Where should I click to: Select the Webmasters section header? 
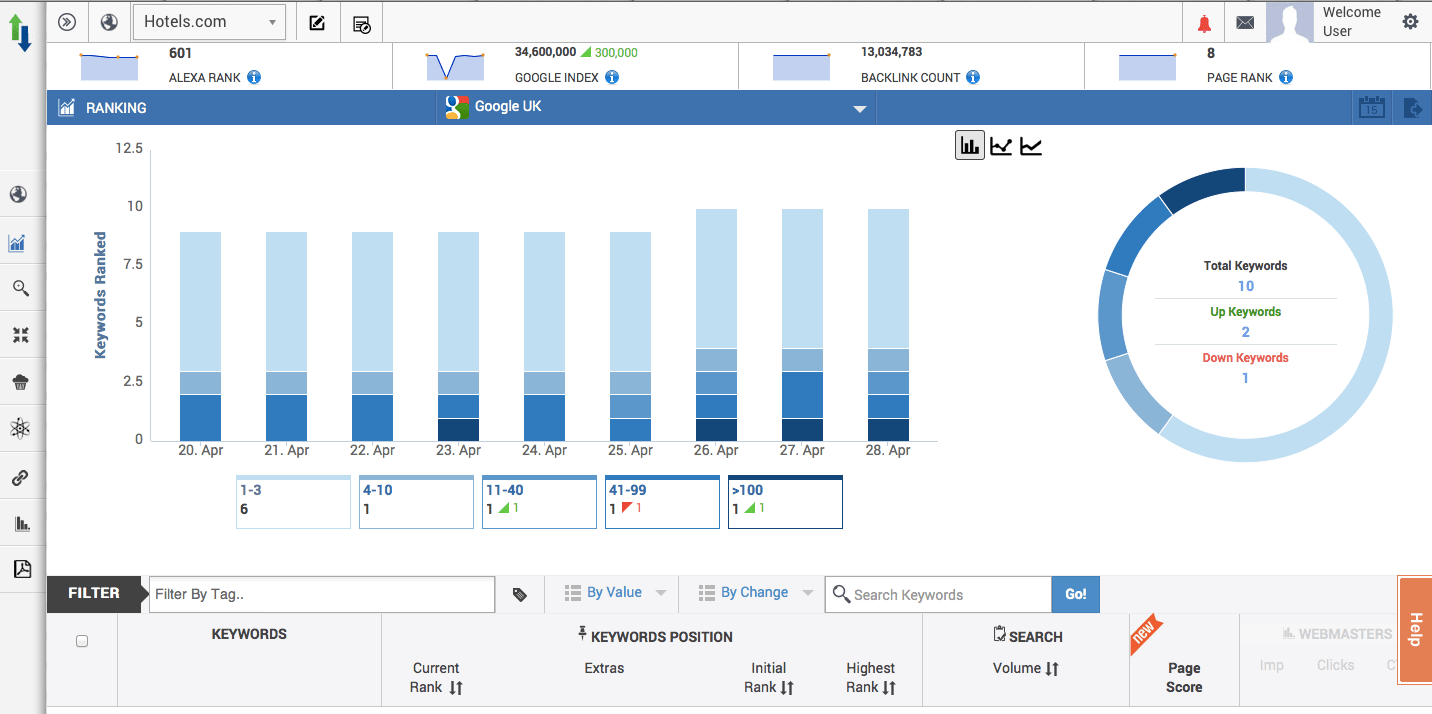pyautogui.click(x=1337, y=633)
